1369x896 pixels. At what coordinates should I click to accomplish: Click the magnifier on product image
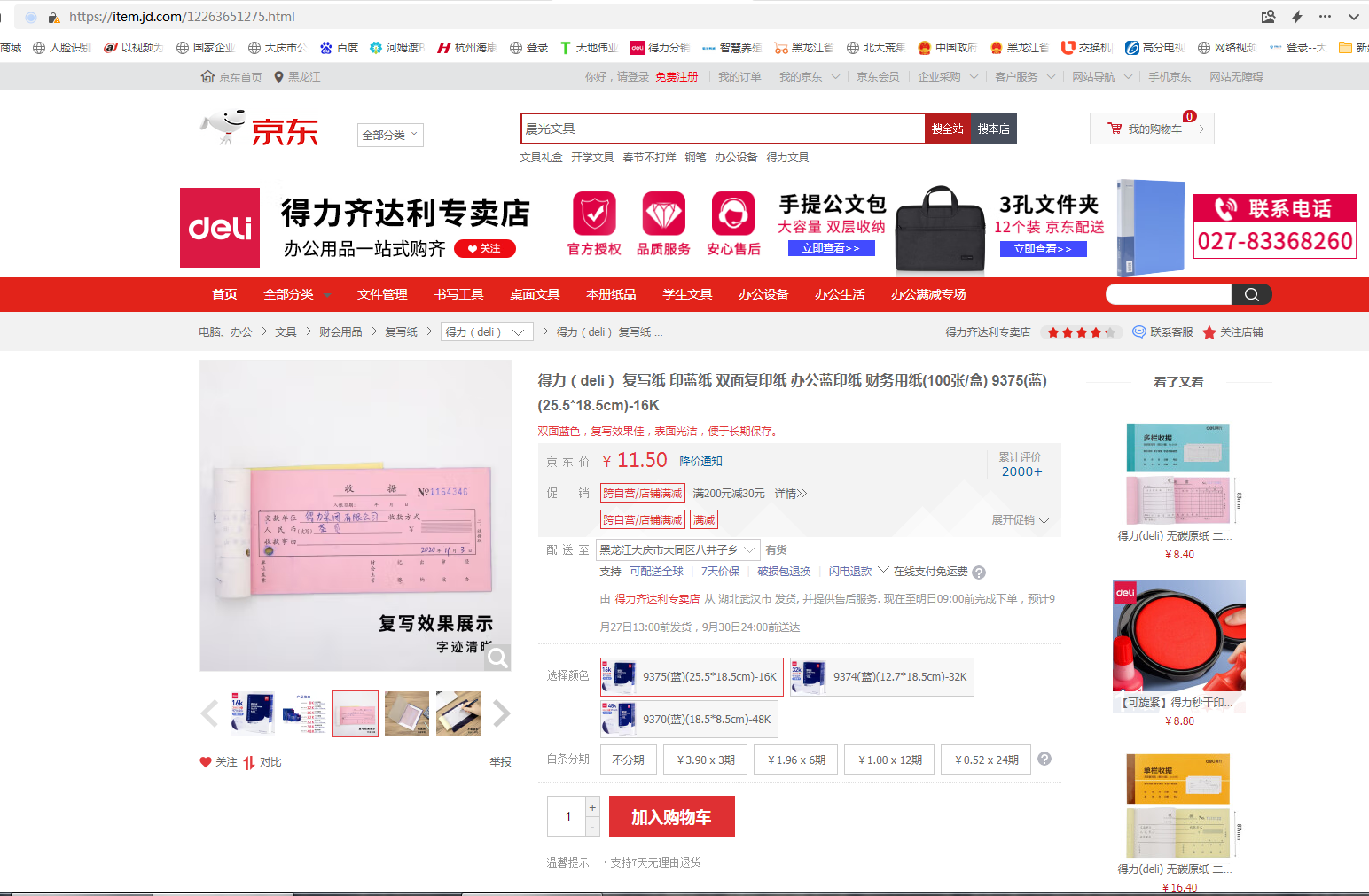tap(497, 657)
